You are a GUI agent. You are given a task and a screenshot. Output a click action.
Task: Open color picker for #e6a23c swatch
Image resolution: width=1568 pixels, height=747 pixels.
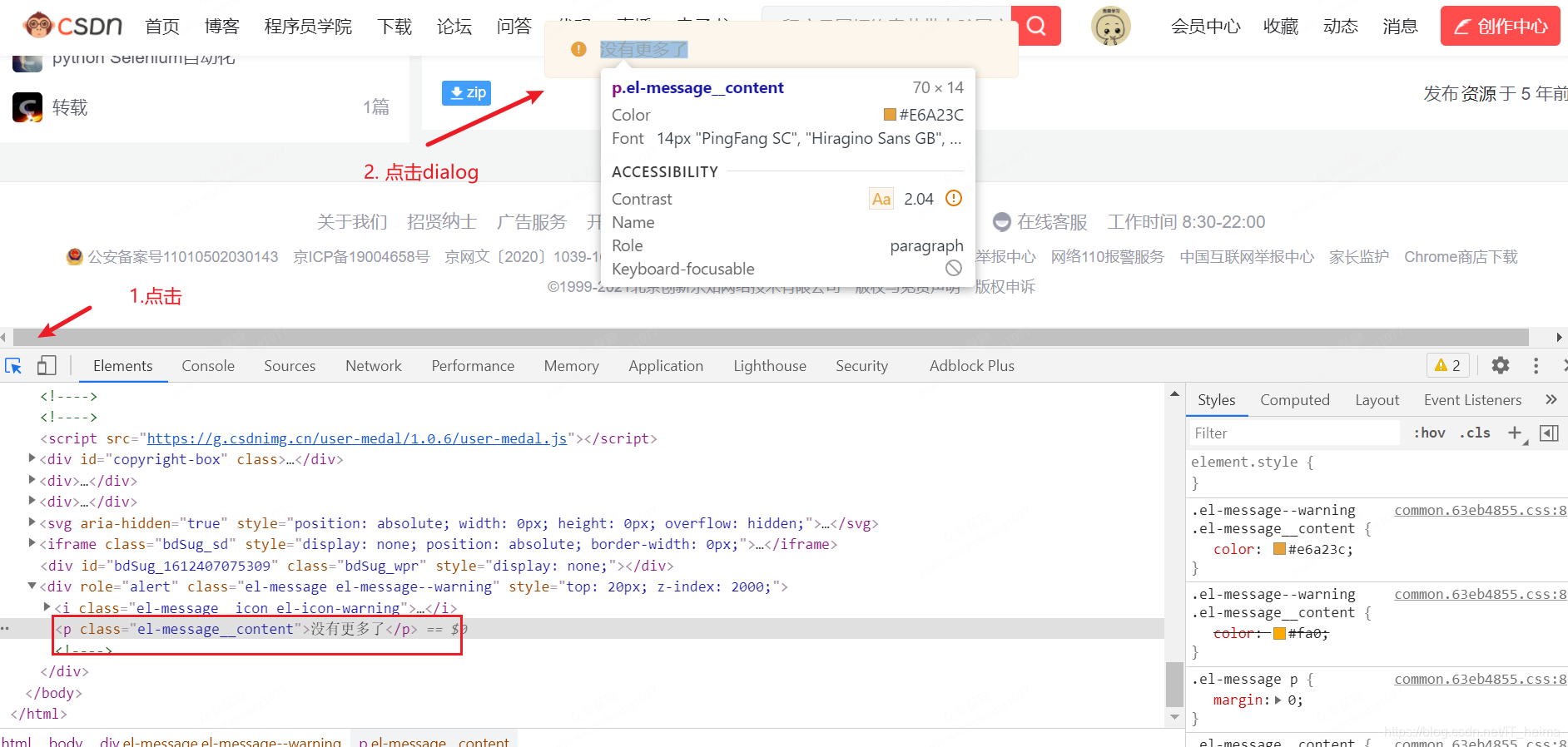pos(1280,548)
